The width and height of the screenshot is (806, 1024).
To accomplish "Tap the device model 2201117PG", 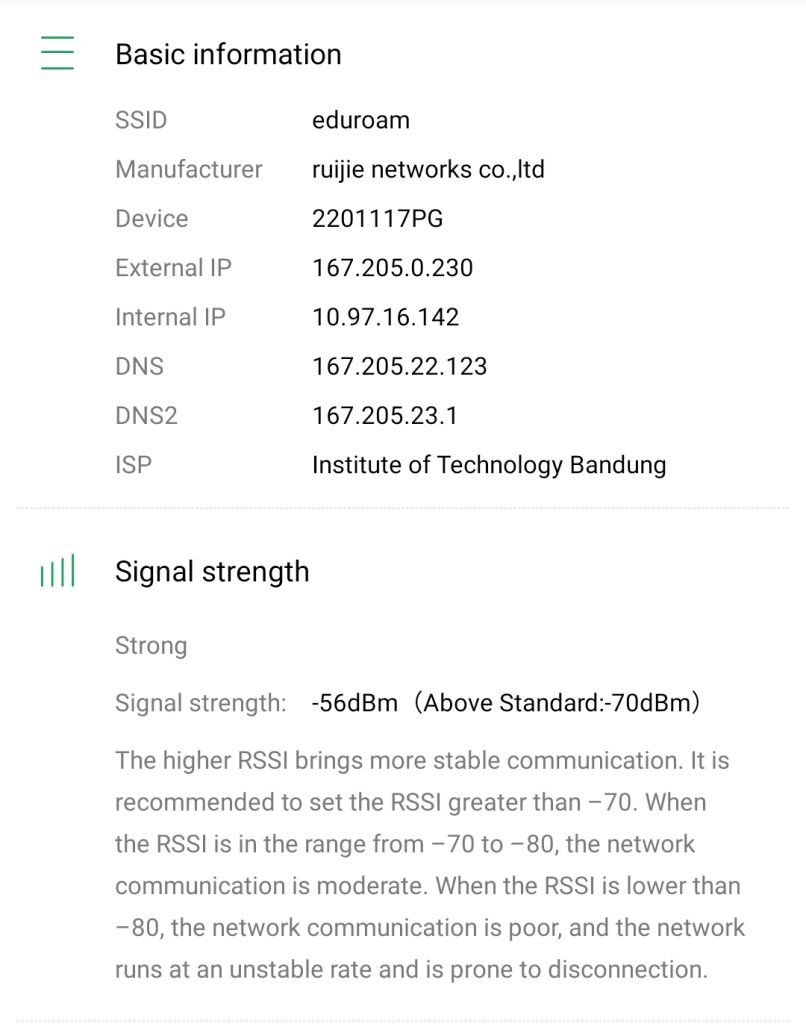I will point(376,219).
